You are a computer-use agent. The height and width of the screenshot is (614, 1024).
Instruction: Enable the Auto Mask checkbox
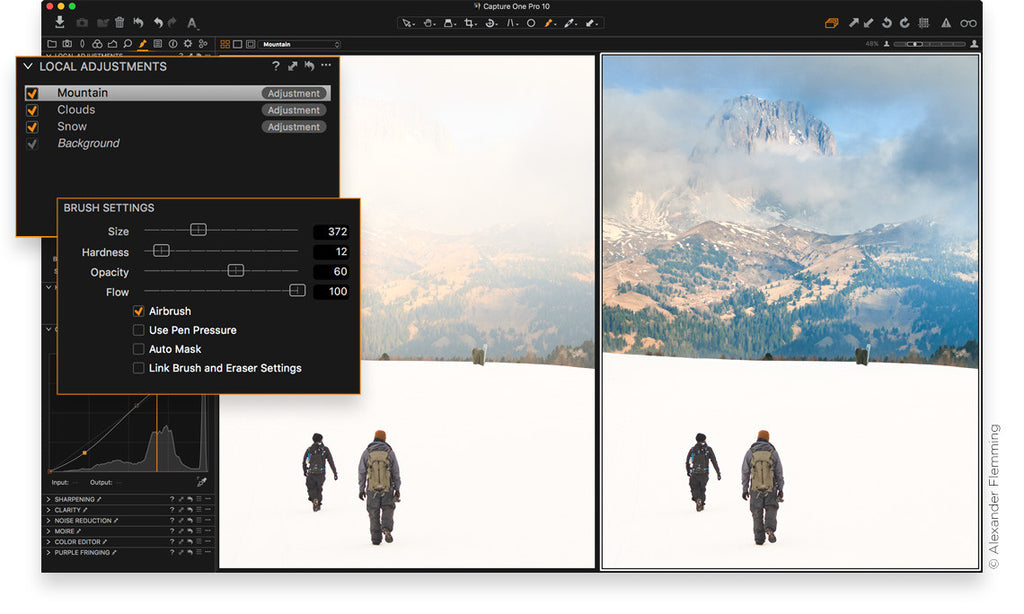coord(139,349)
